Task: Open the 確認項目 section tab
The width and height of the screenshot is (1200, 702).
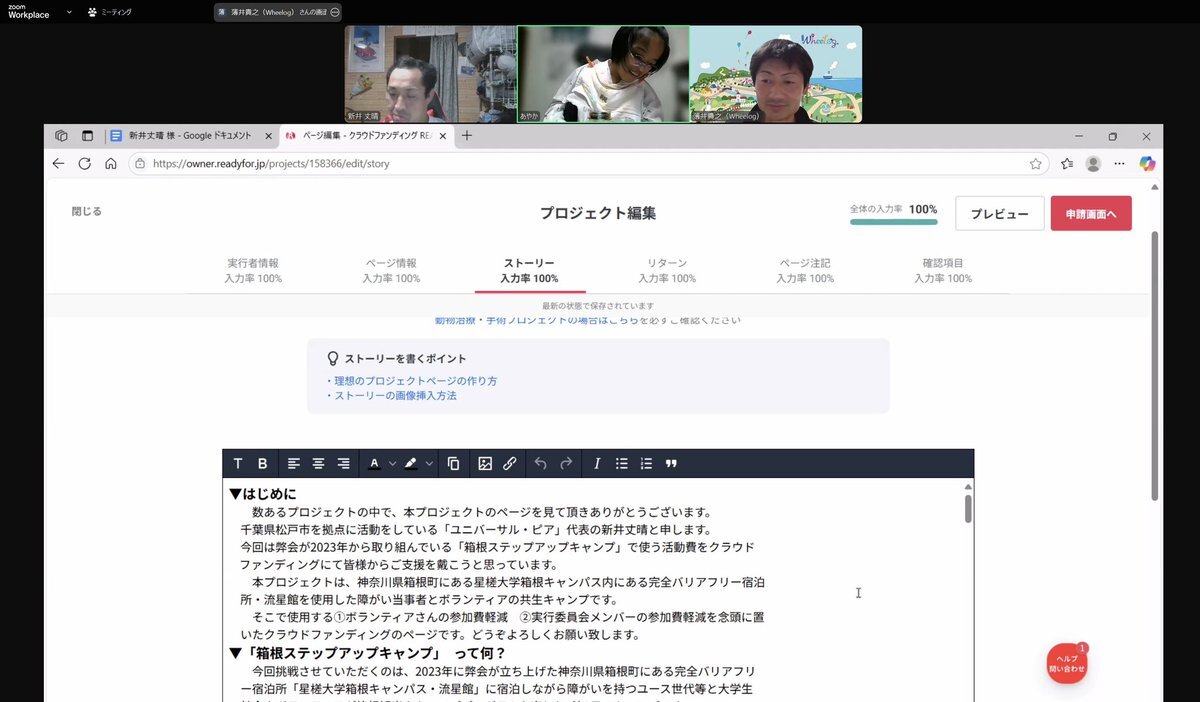Action: click(943, 271)
